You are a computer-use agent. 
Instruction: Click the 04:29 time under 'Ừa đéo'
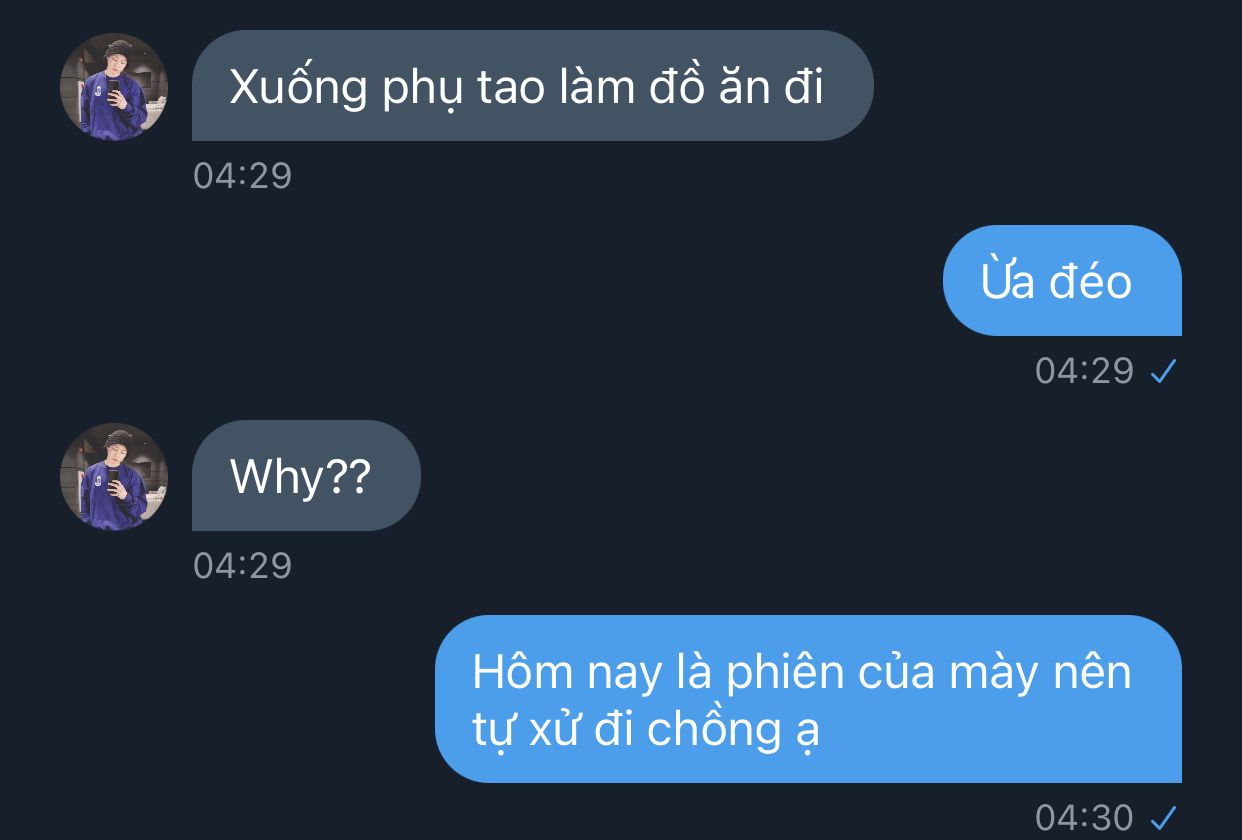[x=1085, y=371]
